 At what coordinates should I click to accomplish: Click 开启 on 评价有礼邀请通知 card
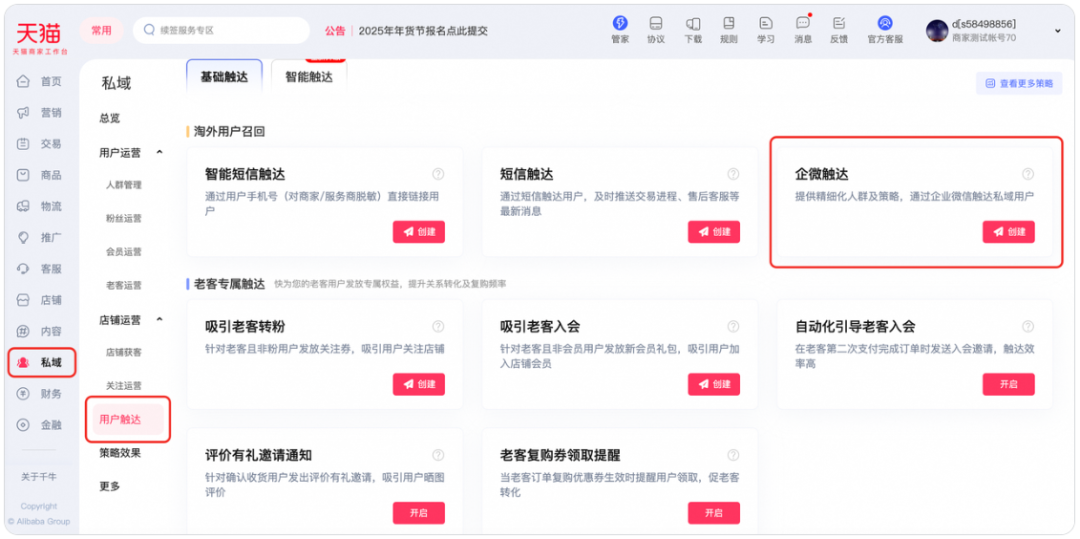419,513
